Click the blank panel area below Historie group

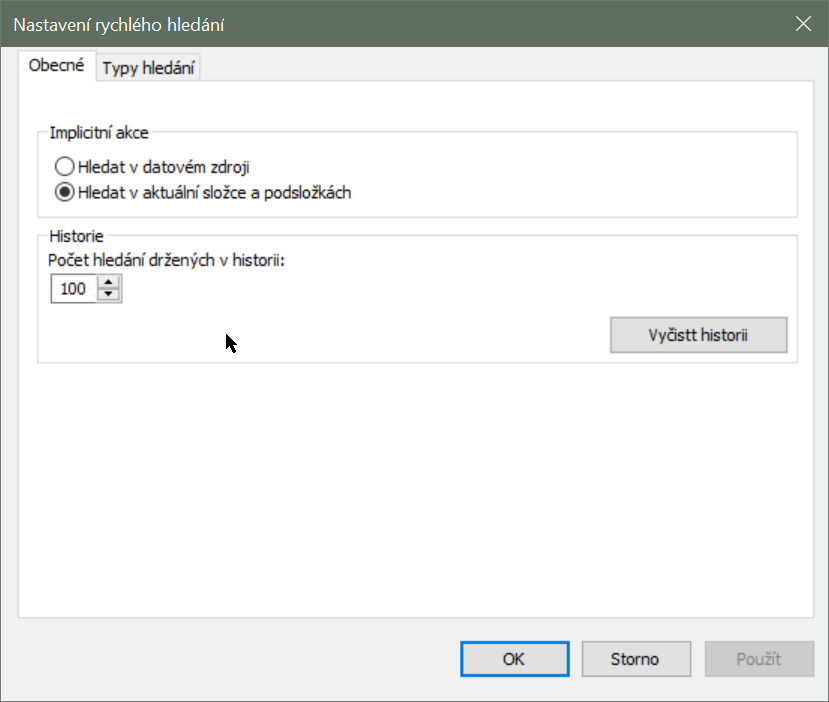pos(416,490)
